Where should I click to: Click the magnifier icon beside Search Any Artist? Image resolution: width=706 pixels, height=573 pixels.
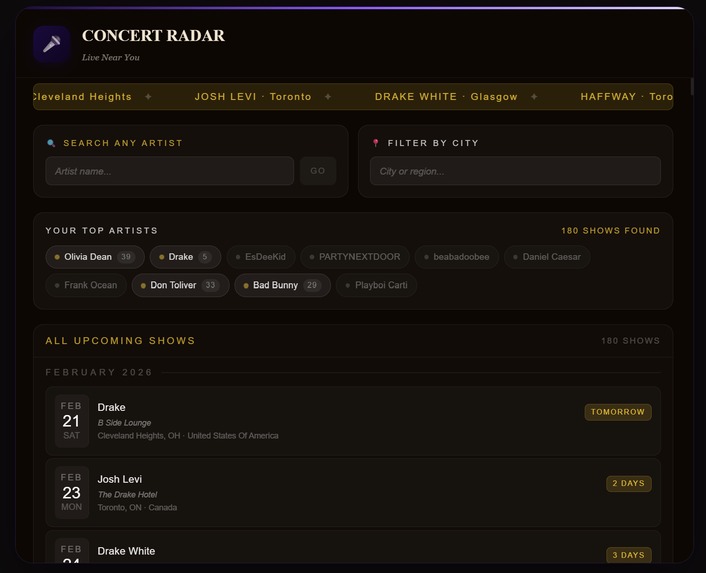(x=51, y=143)
